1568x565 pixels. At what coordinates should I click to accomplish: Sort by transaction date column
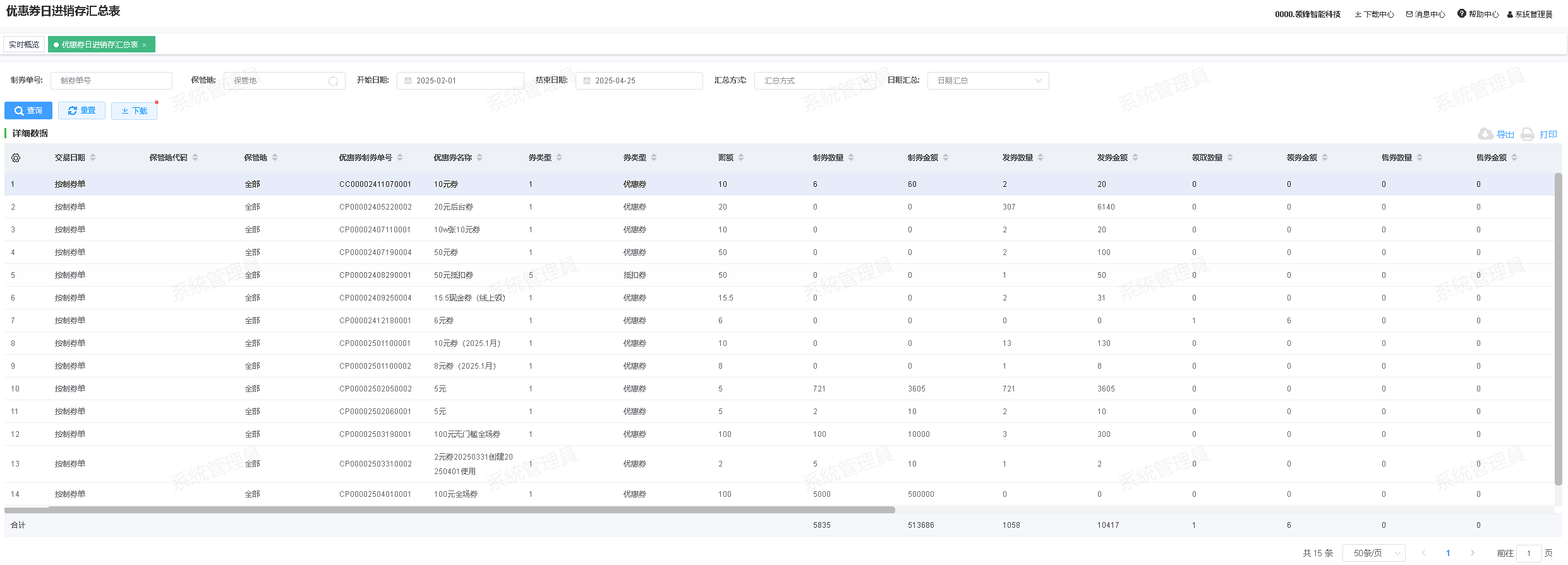pos(93,158)
